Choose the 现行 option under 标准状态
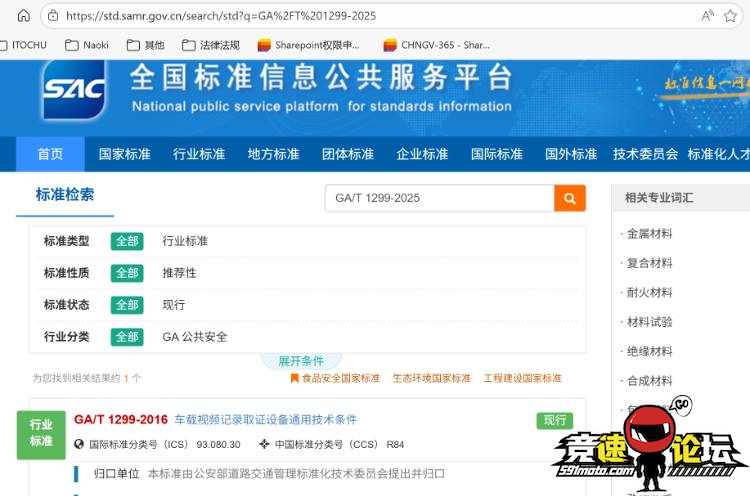 click(174, 305)
